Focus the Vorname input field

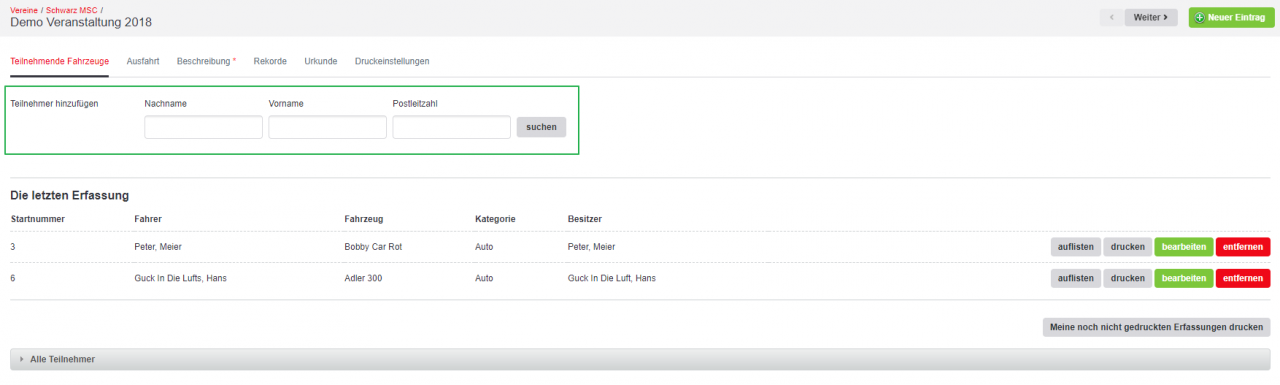coord(327,127)
